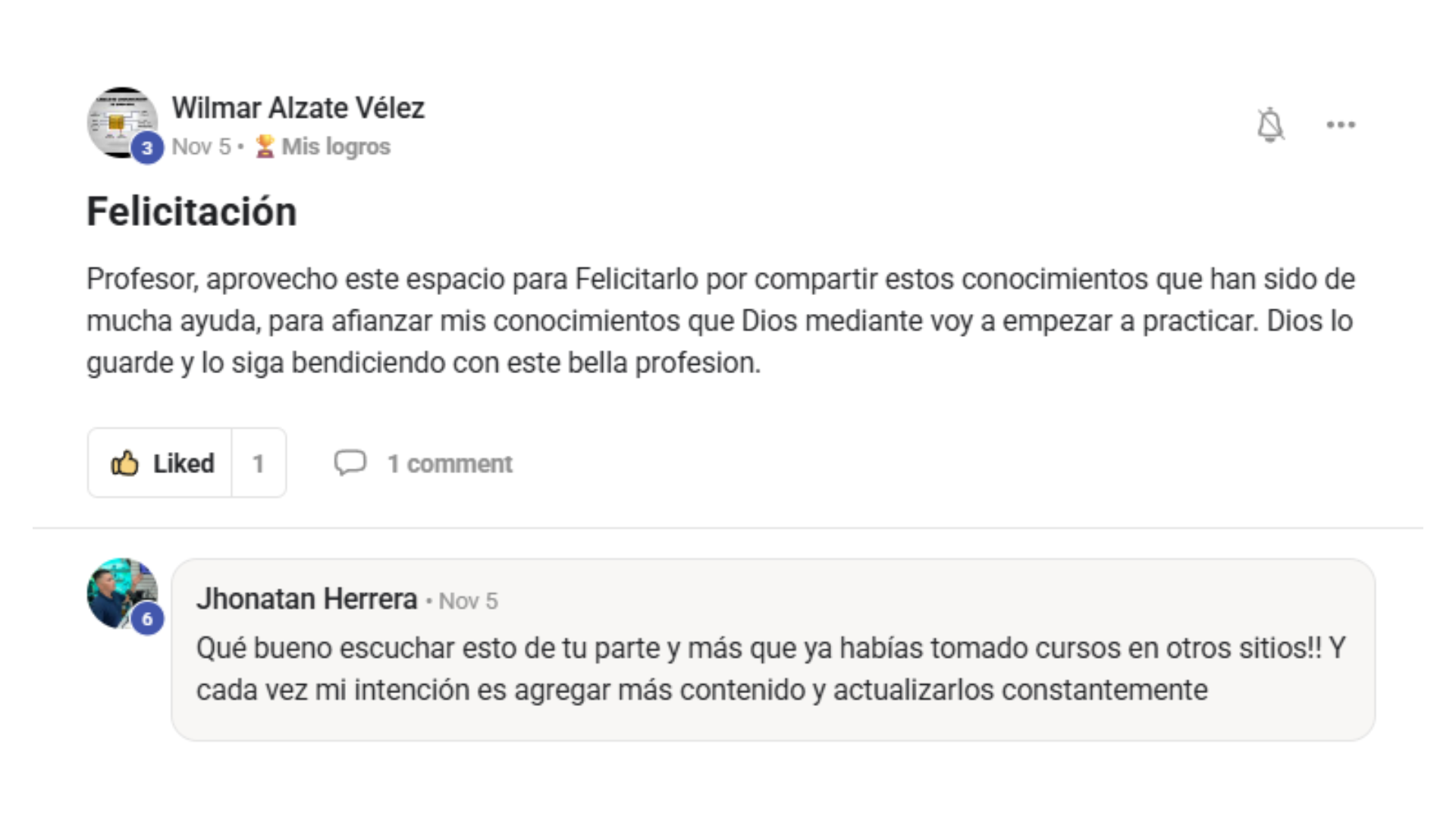This screenshot has width=1456, height=819.
Task: Click the thumbs-up icon on the post
Action: tap(126, 463)
